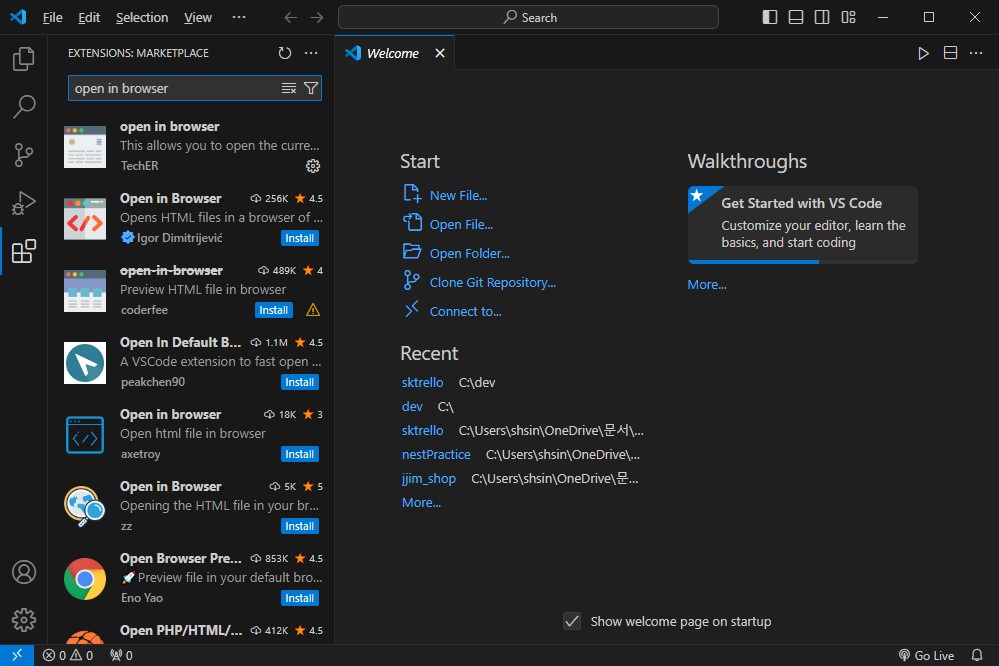Open the extension filter funnel menu
The width and height of the screenshot is (999, 666).
311,88
